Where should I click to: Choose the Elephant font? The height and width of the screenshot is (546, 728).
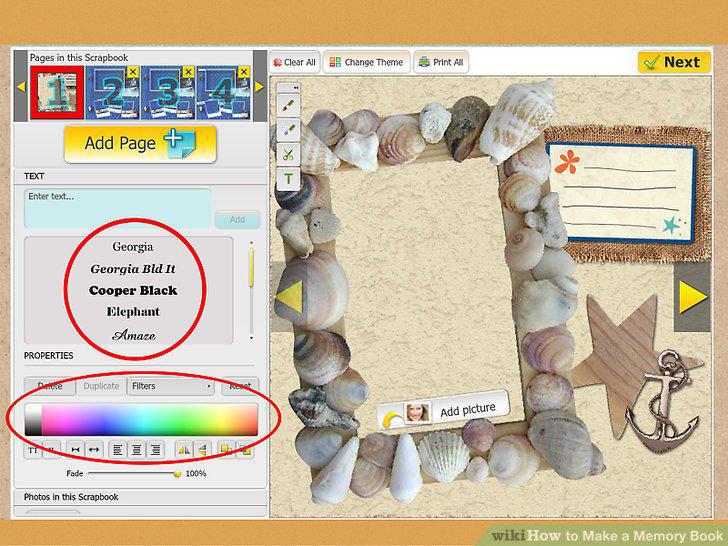pyautogui.click(x=133, y=312)
